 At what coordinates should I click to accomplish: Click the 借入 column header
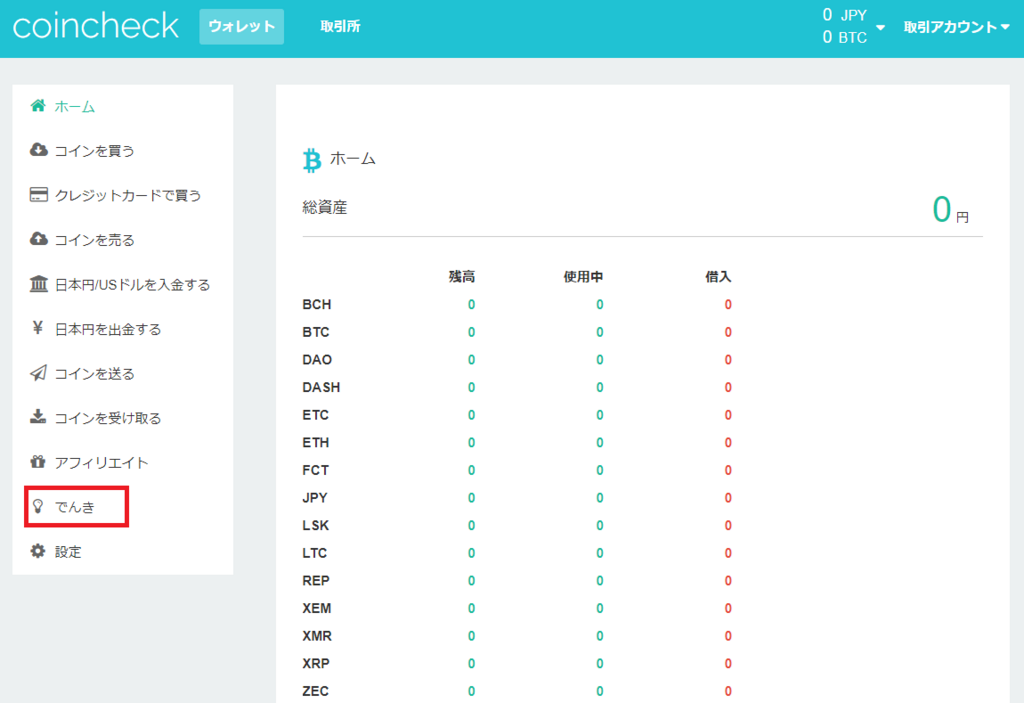[x=718, y=276]
